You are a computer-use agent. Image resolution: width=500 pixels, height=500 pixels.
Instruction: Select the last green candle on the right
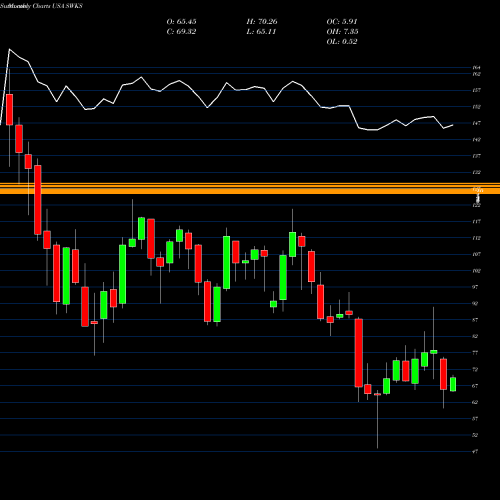tap(453, 384)
